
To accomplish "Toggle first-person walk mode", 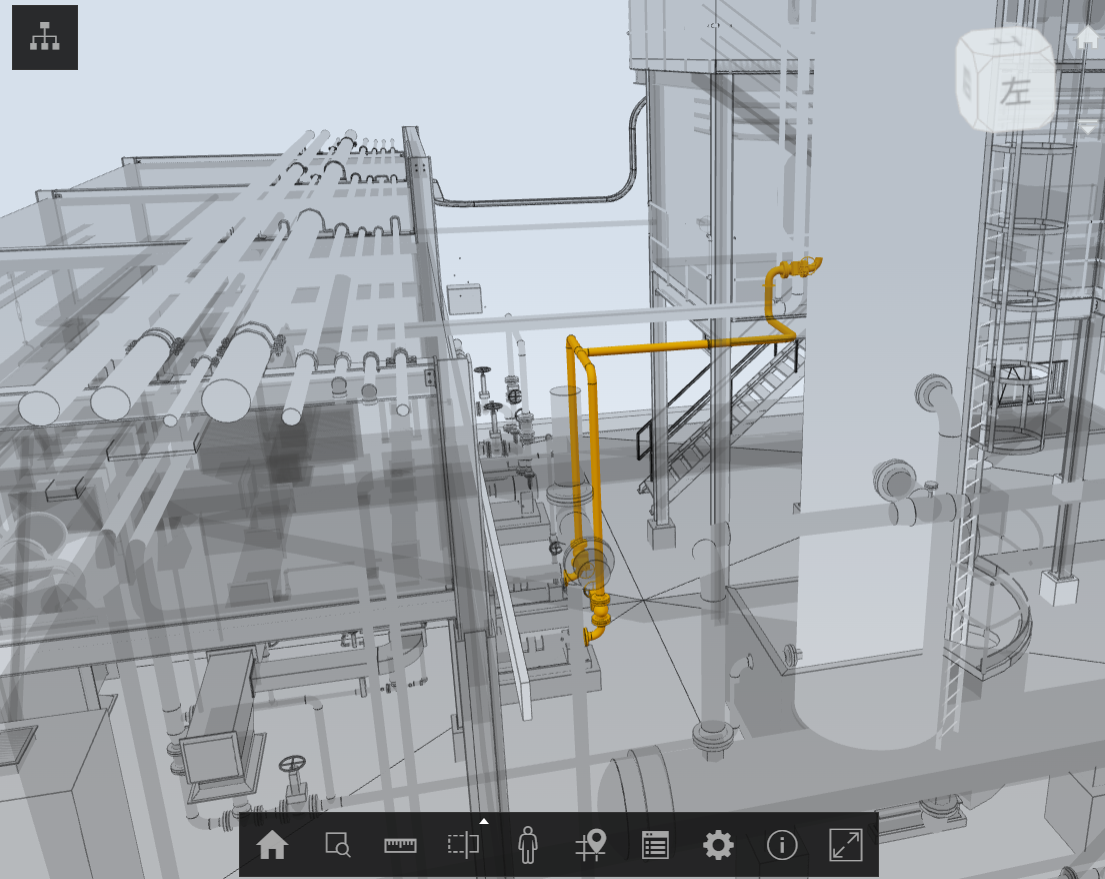I will (527, 845).
